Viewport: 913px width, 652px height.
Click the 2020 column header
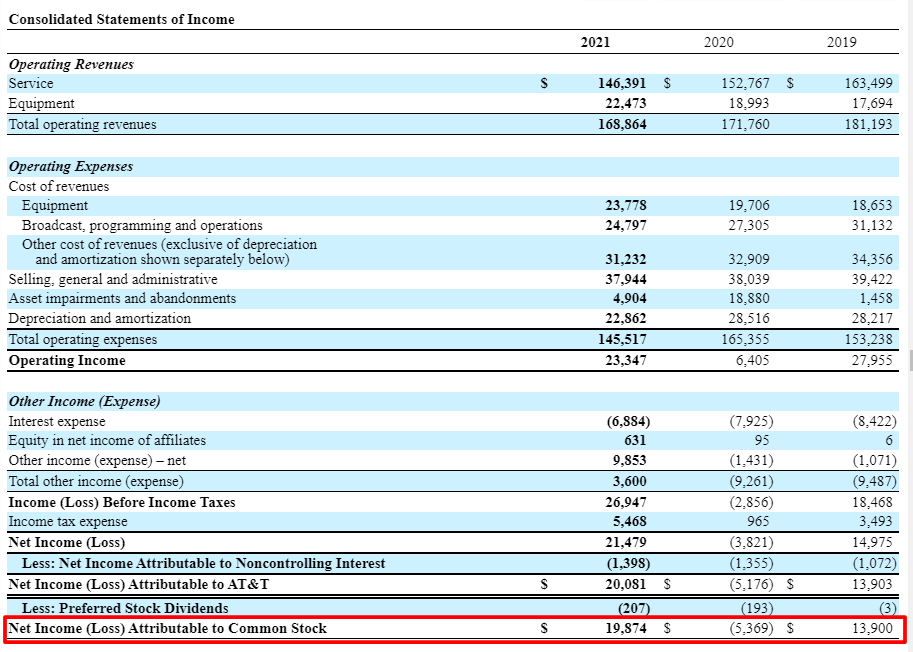(718, 42)
